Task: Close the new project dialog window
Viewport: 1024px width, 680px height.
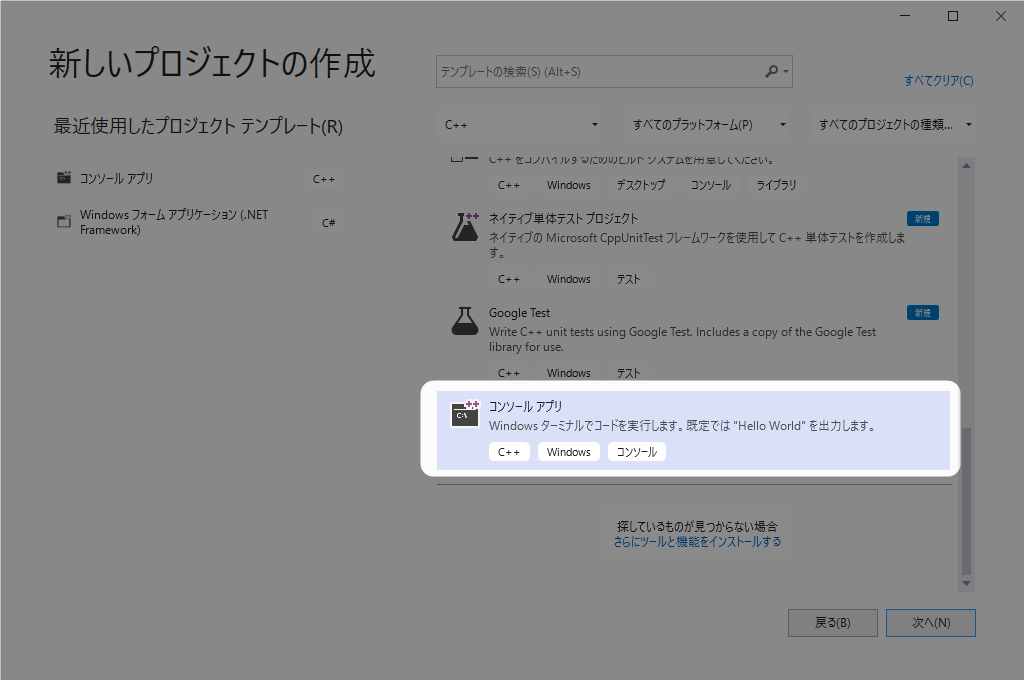Action: (1000, 16)
